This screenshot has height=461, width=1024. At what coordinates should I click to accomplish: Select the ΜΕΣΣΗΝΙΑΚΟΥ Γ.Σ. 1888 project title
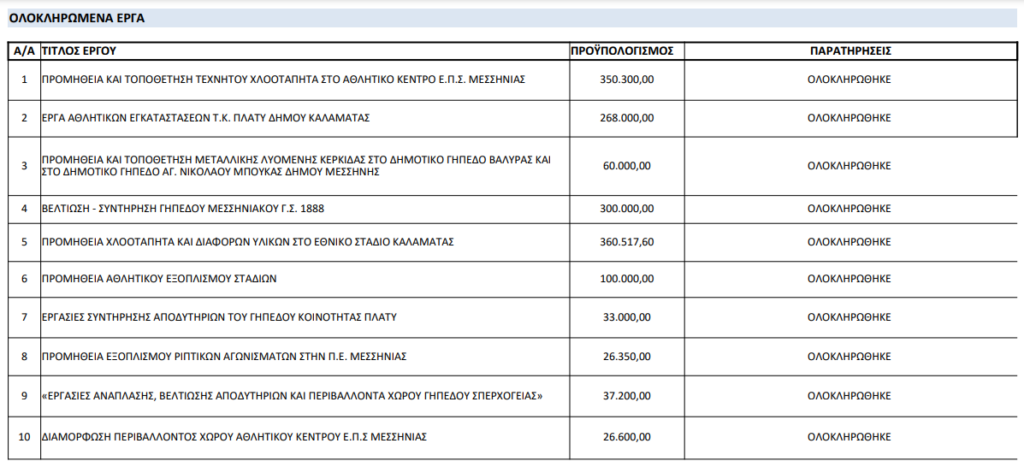tap(183, 209)
